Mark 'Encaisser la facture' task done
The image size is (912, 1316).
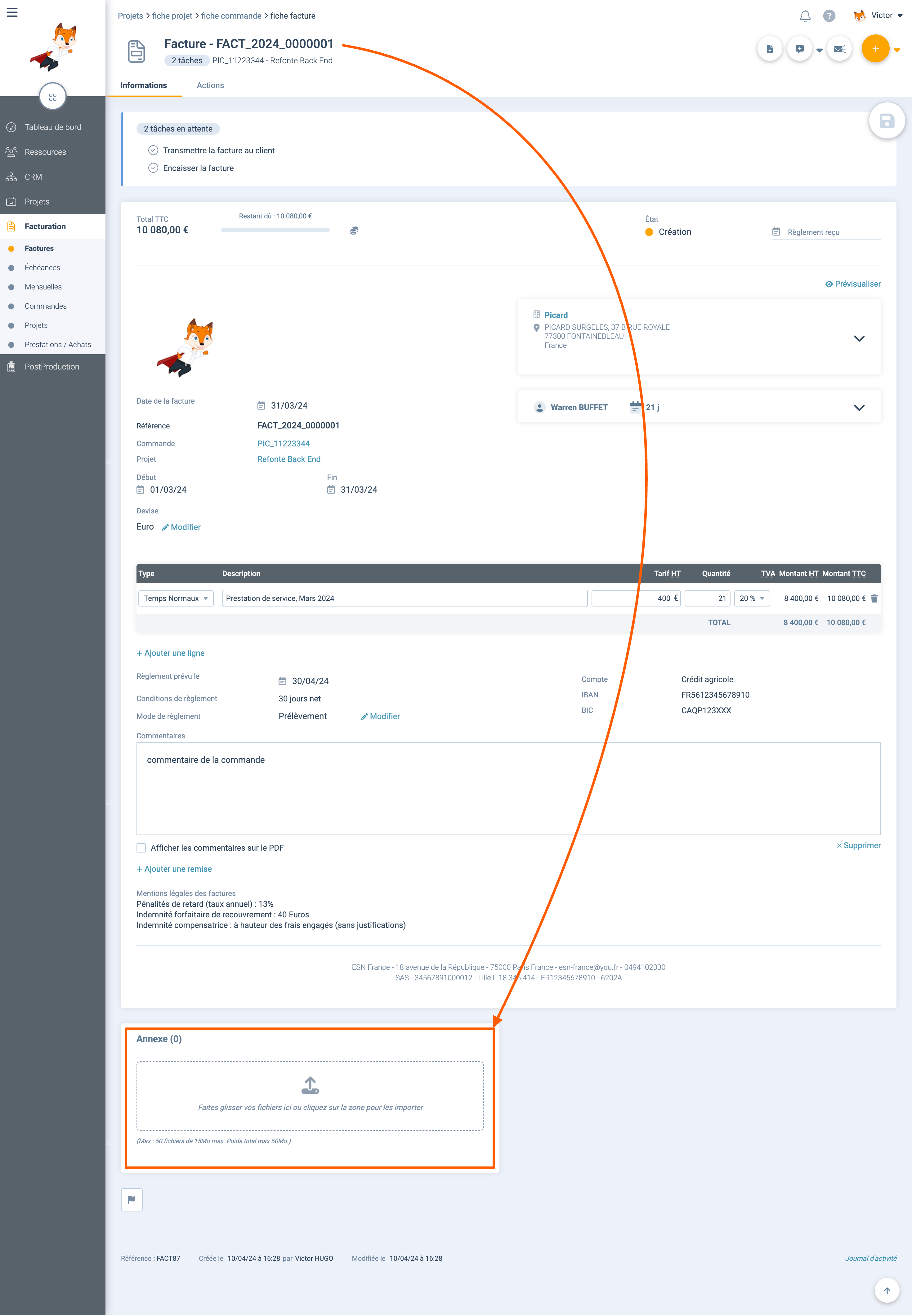pos(153,168)
